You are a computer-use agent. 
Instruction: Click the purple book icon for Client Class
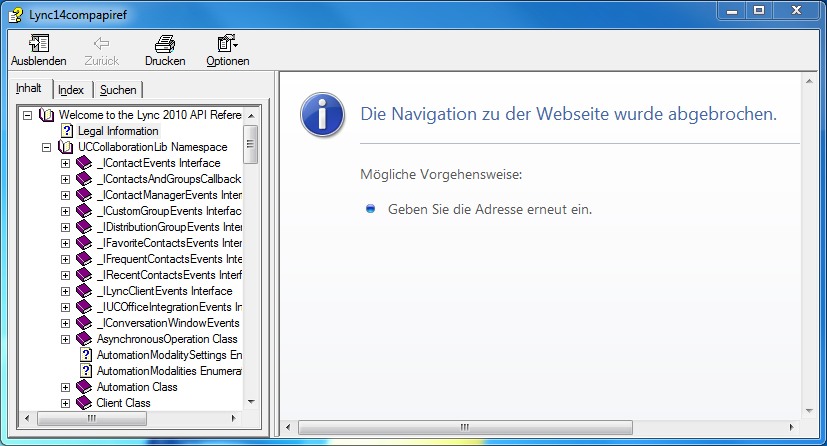coord(84,403)
